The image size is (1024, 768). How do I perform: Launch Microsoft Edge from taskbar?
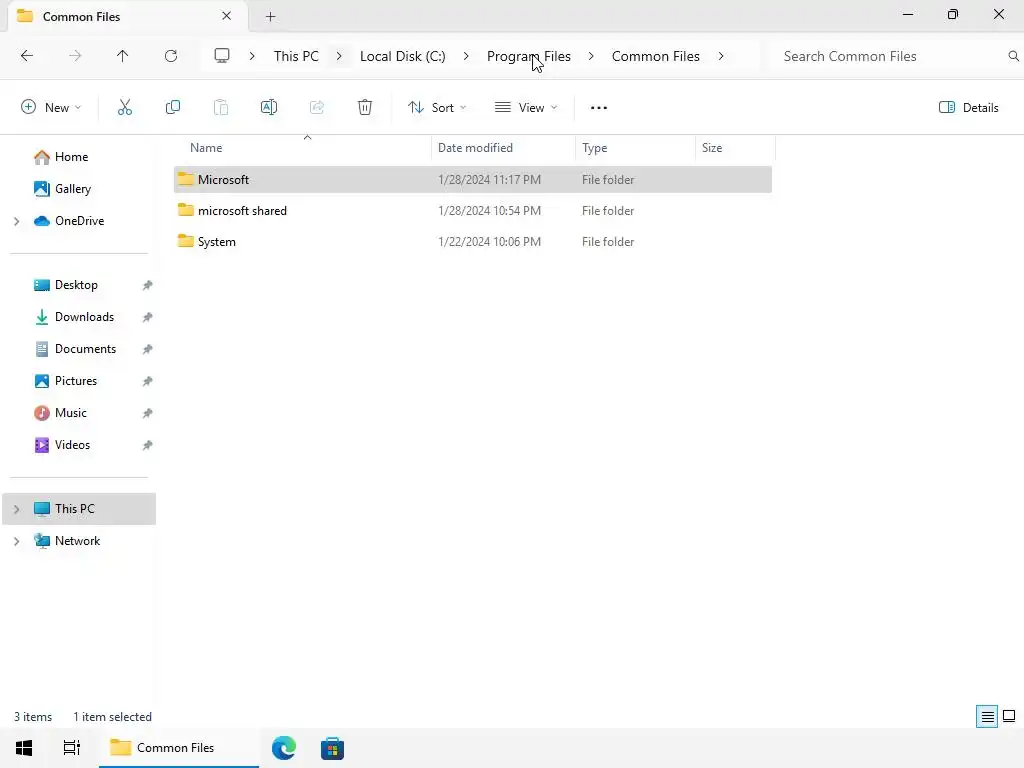point(284,748)
